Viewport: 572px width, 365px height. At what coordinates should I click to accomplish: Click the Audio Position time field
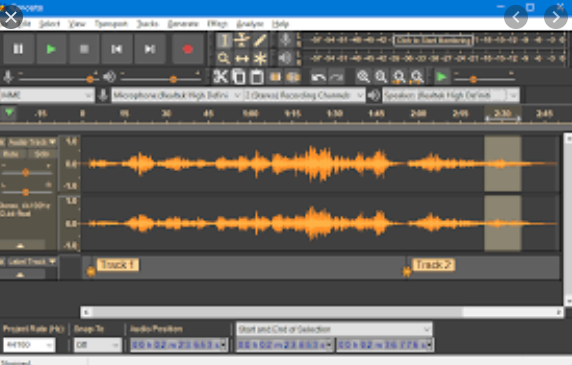click(x=179, y=345)
